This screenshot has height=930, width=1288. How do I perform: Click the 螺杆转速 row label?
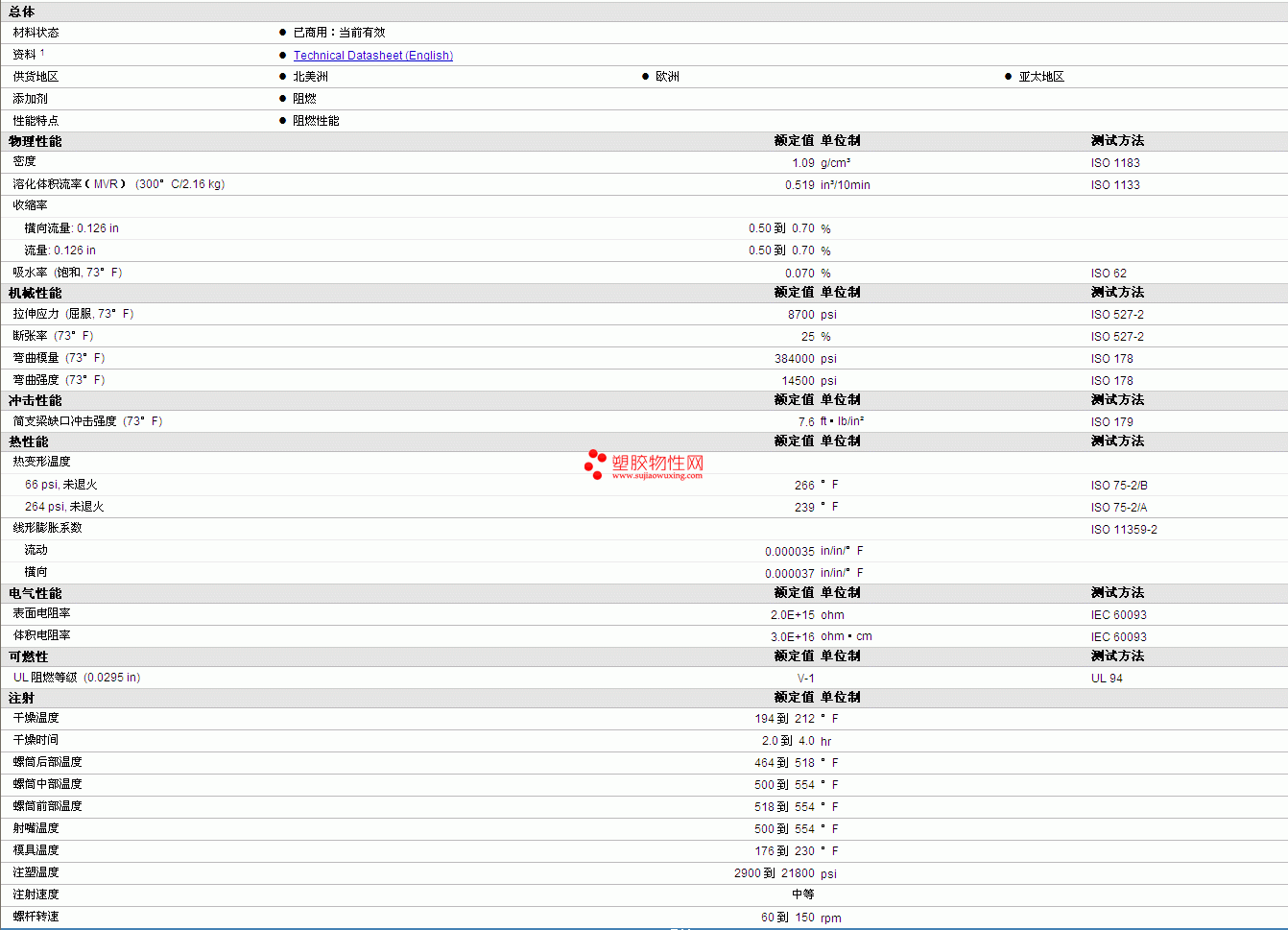coord(36,917)
